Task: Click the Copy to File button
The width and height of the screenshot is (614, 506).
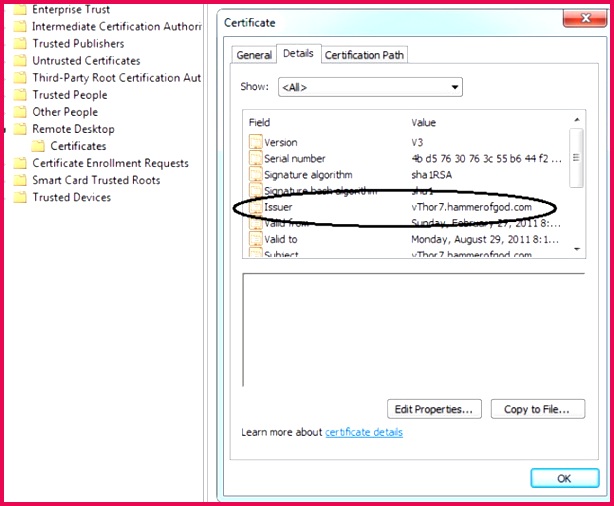Action: [538, 409]
